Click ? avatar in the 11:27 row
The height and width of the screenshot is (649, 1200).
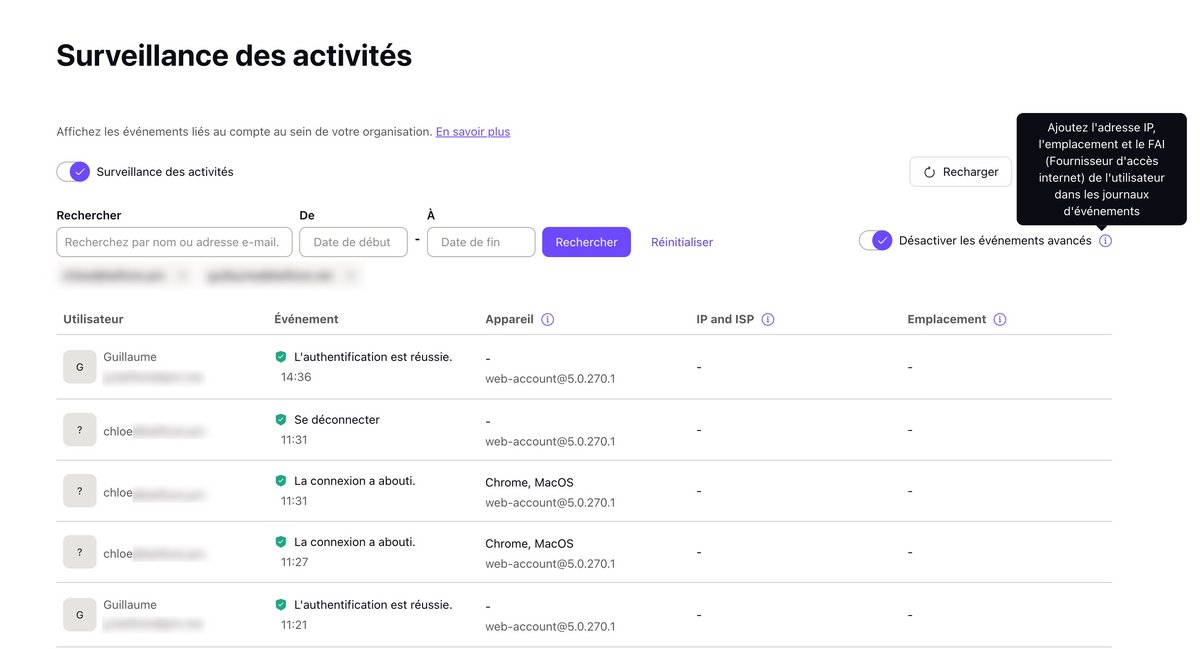click(80, 552)
